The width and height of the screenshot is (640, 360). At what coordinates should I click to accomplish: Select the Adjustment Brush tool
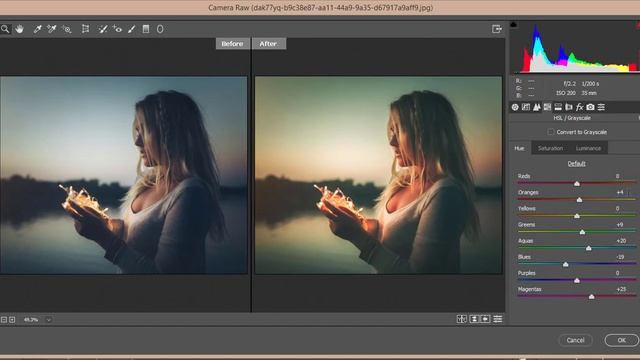[x=131, y=29]
